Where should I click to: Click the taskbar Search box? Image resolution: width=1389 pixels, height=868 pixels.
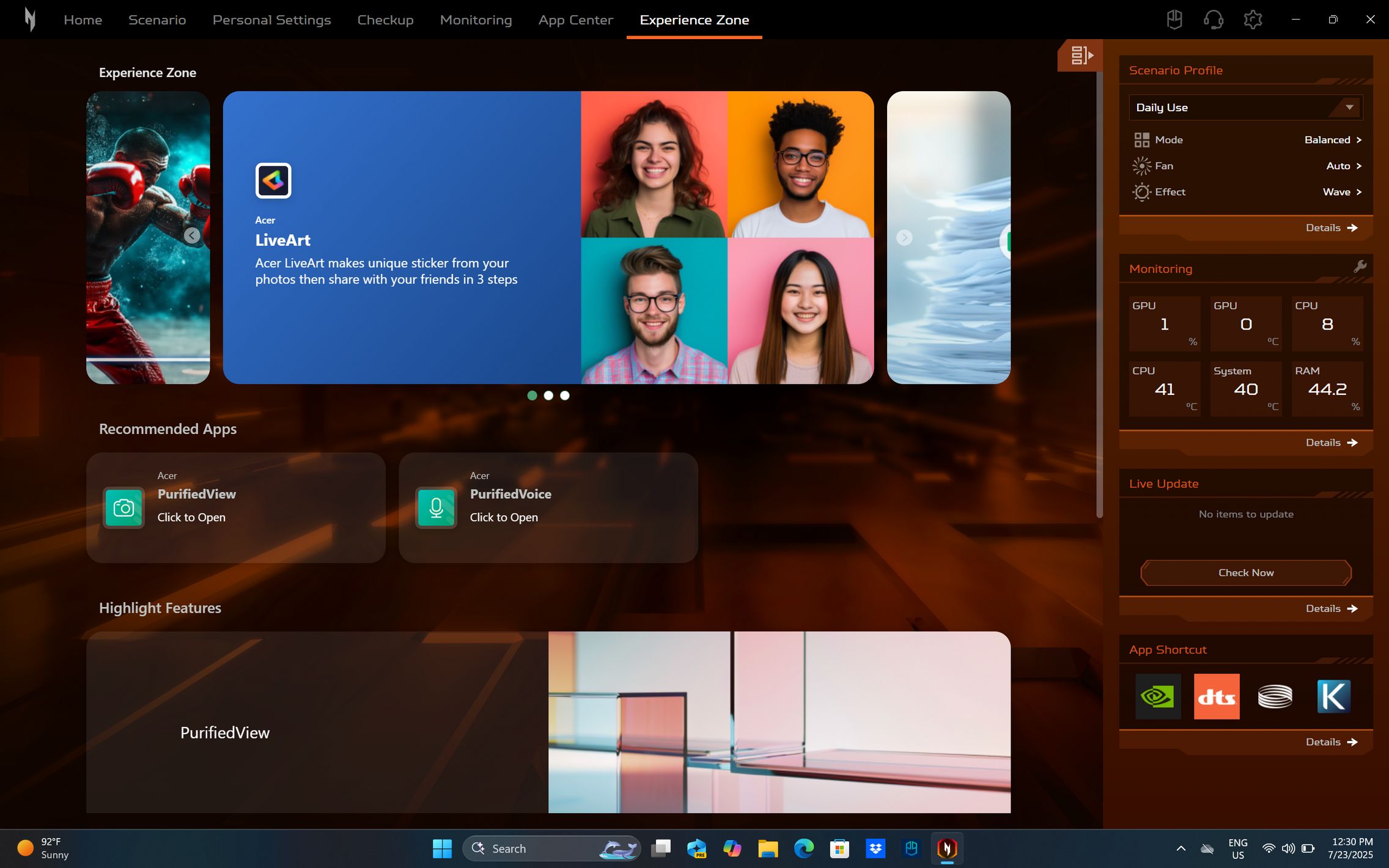click(551, 848)
